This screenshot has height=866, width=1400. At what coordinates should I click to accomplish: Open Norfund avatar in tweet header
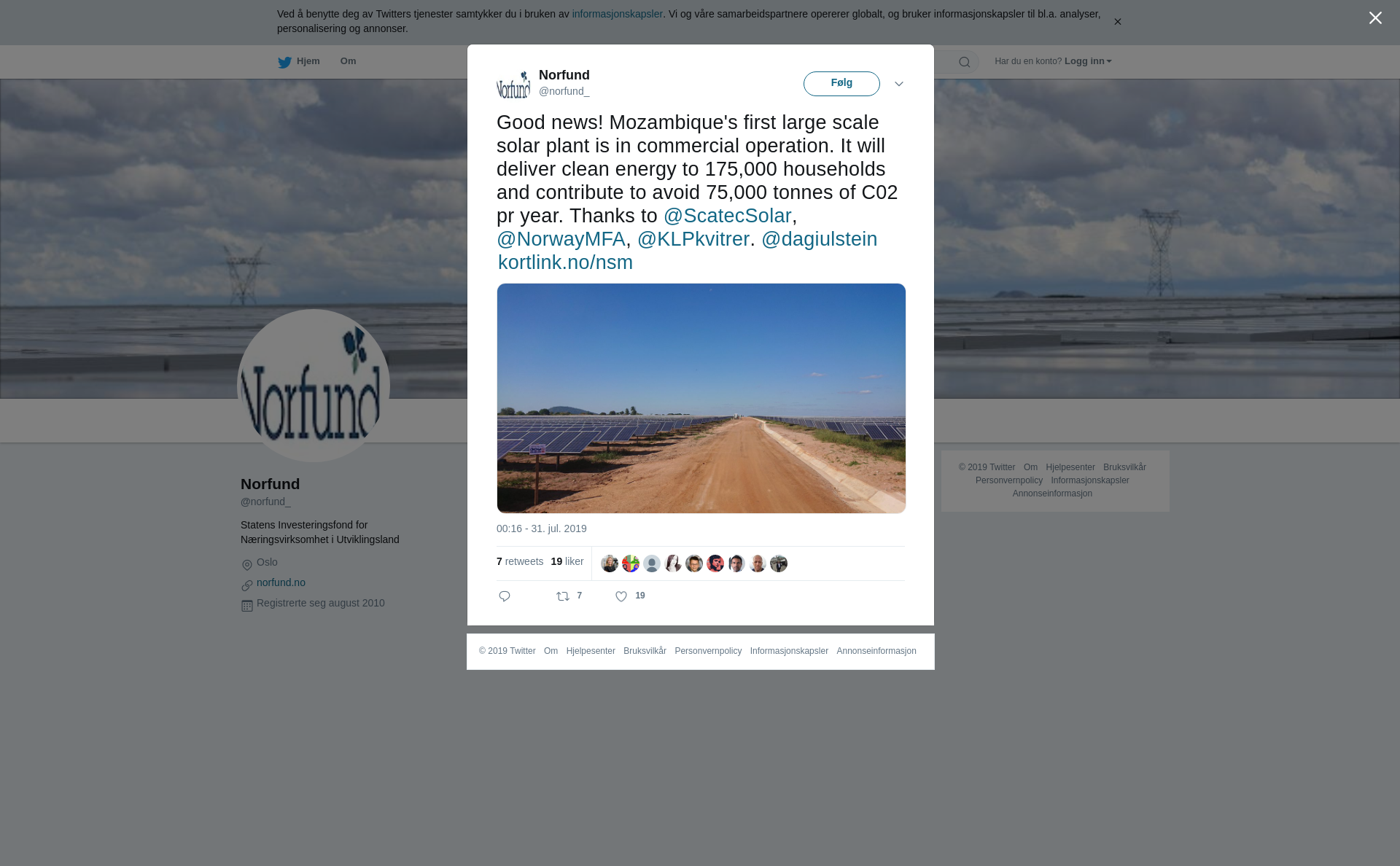pyautogui.click(x=513, y=84)
